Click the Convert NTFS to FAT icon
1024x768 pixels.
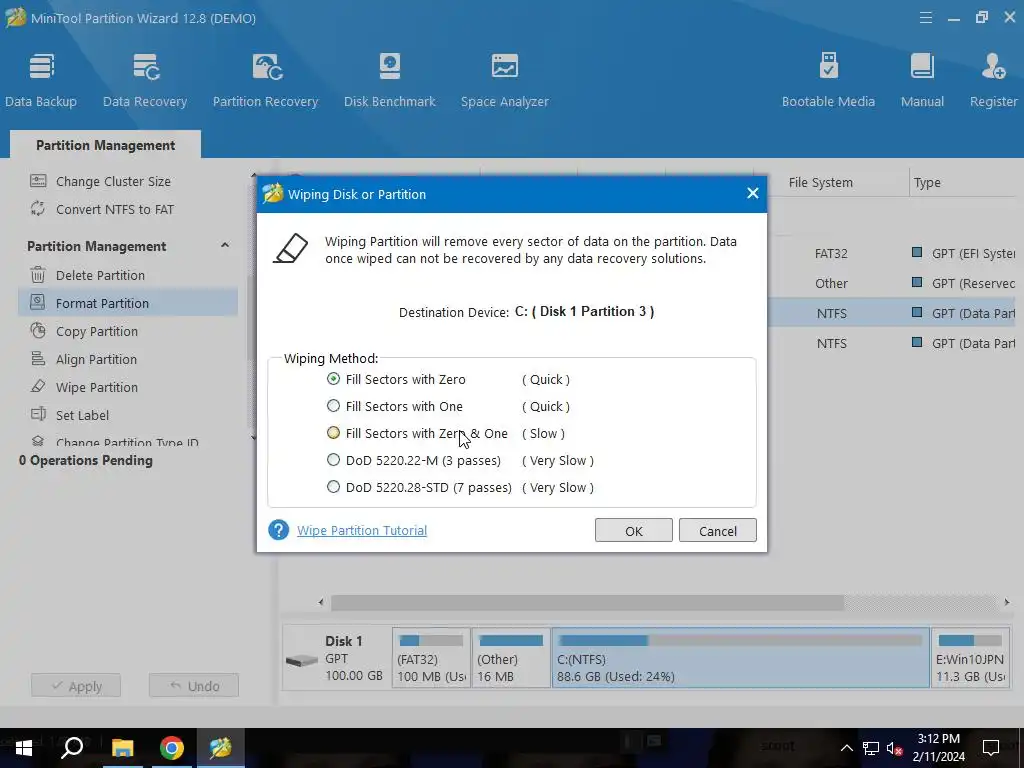pyautogui.click(x=38, y=209)
